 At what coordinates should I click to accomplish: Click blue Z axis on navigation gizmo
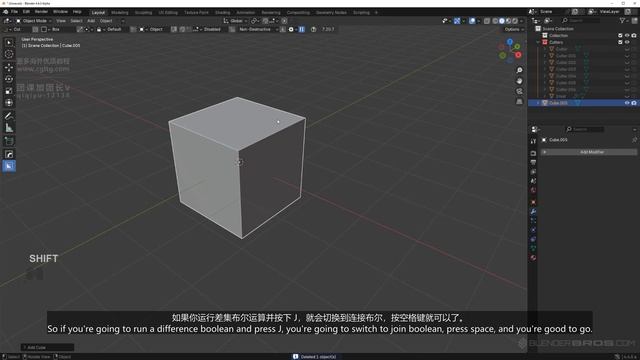coord(510,42)
